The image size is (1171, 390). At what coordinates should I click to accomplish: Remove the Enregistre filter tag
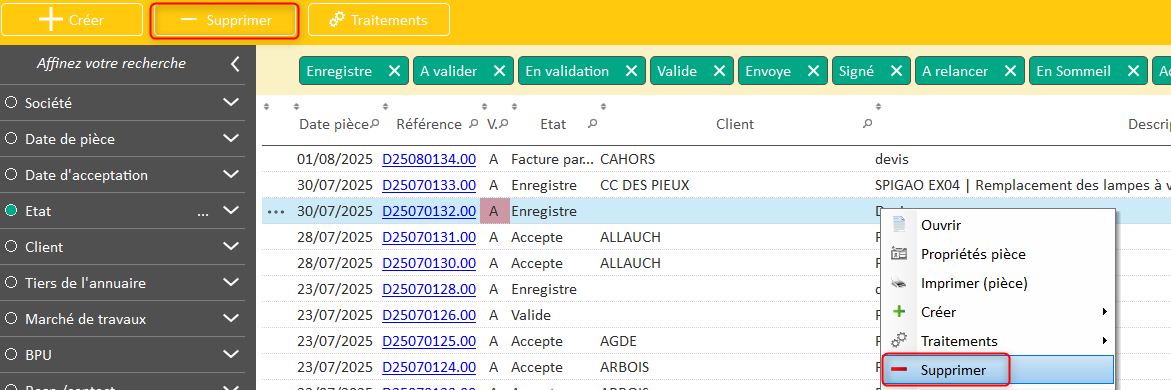pyautogui.click(x=394, y=71)
